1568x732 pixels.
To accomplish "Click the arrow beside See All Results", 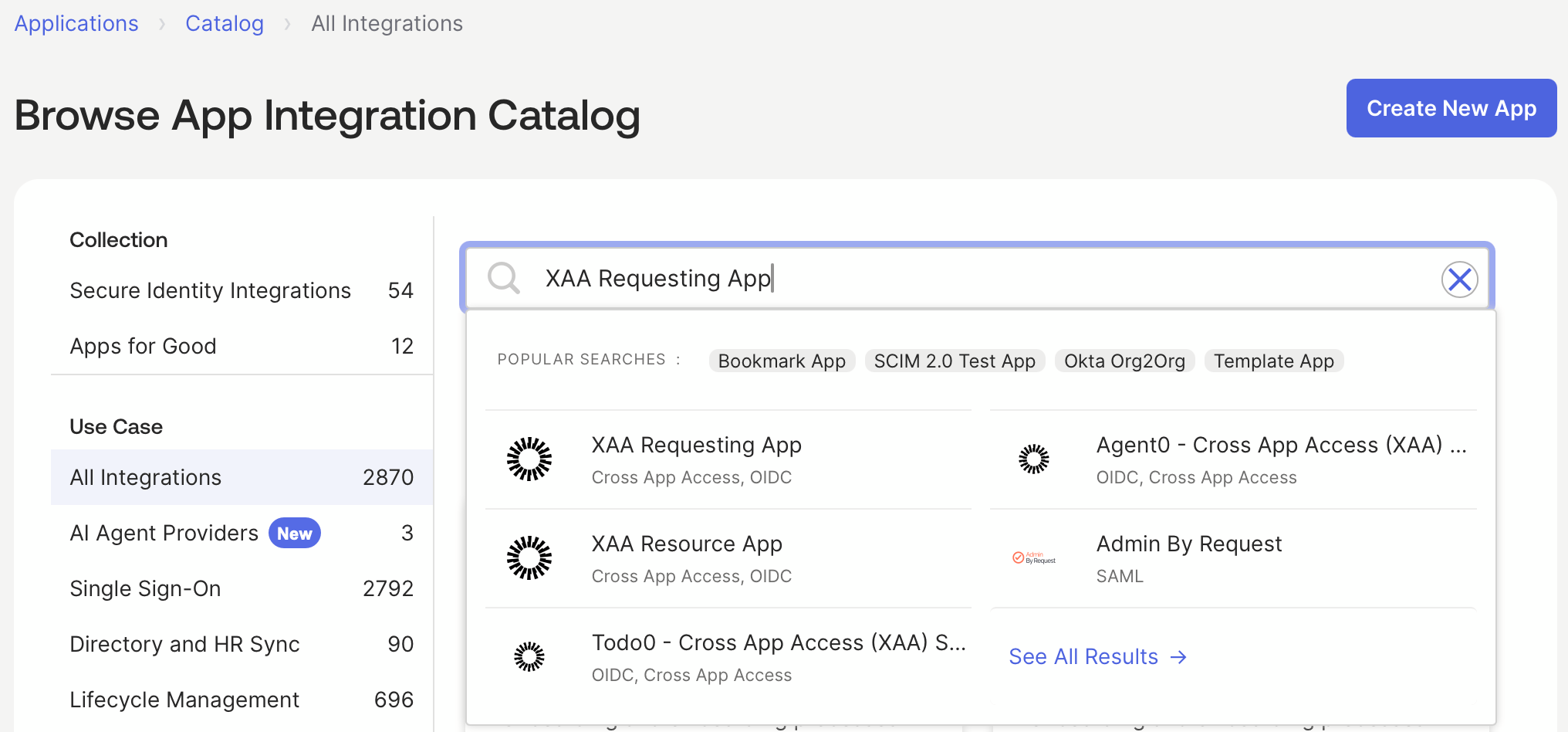I will (x=1178, y=657).
